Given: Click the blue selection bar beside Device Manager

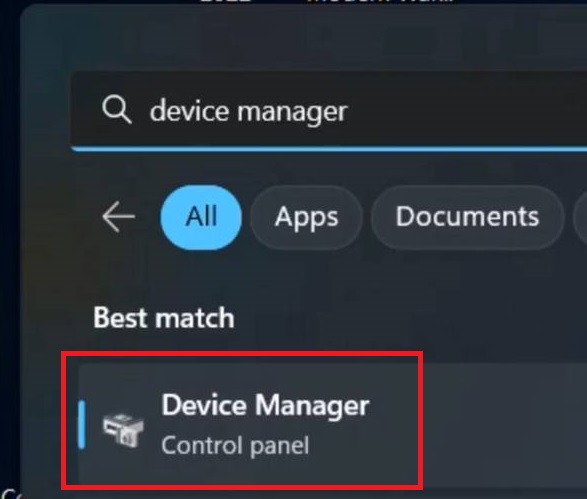Looking at the screenshot, I should tap(81, 424).
